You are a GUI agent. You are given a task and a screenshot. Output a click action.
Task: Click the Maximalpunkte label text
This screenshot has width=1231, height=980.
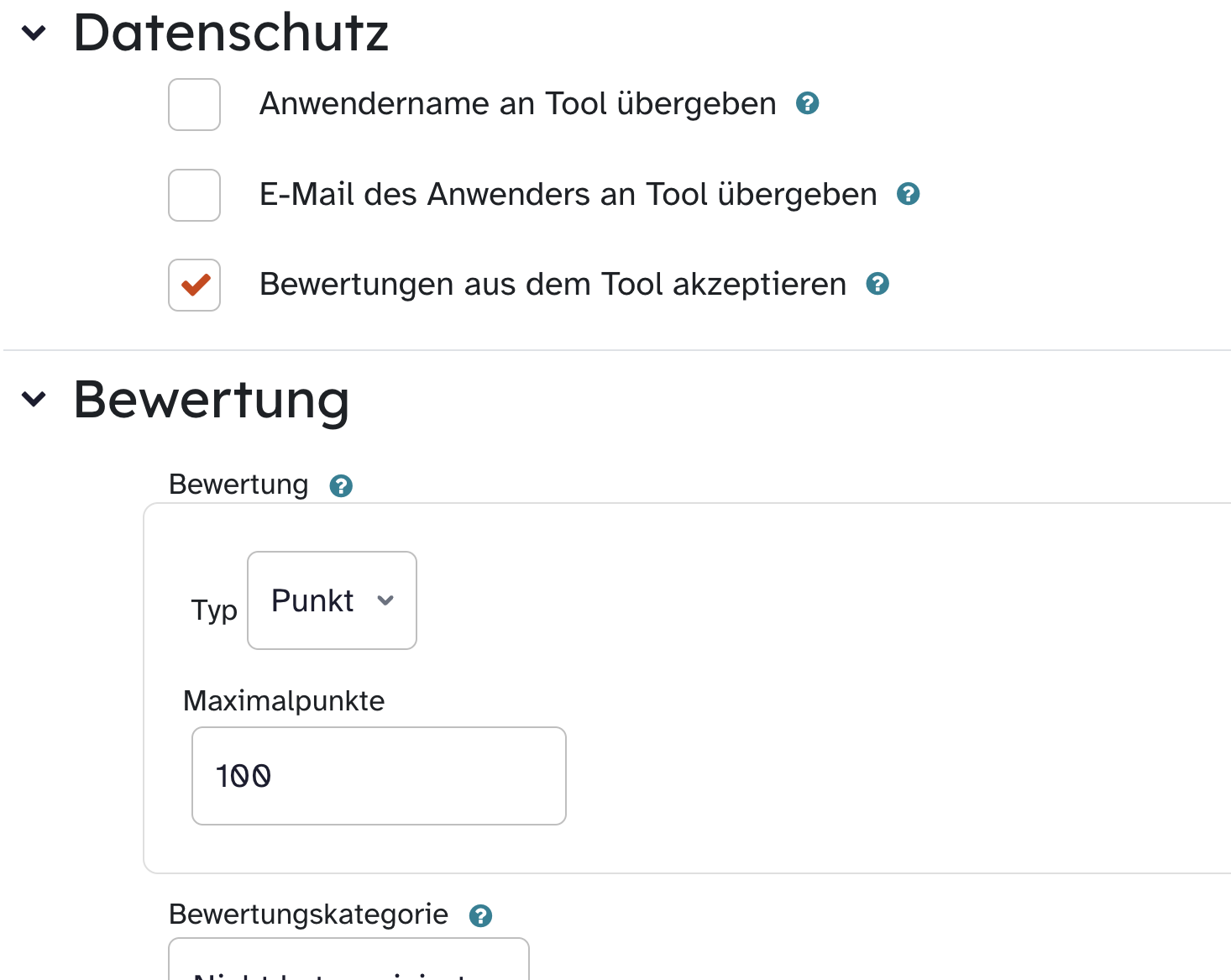point(284,700)
